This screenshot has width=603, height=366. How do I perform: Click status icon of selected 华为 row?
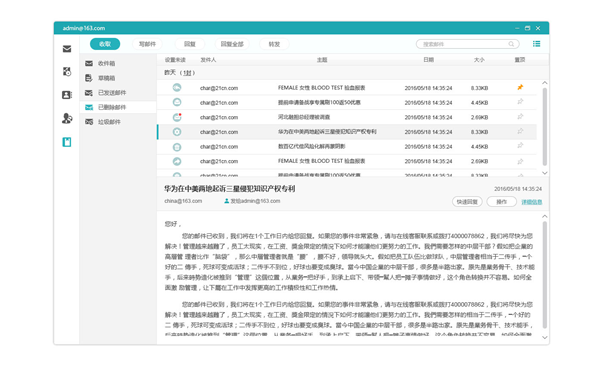(x=177, y=132)
